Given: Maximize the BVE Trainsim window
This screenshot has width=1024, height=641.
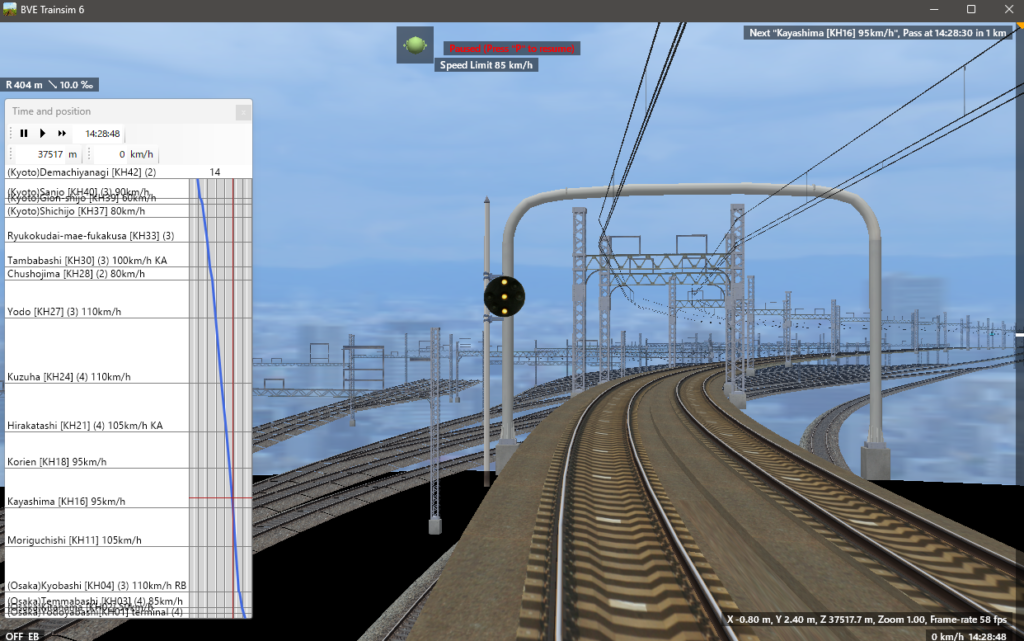Looking at the screenshot, I should [969, 9].
